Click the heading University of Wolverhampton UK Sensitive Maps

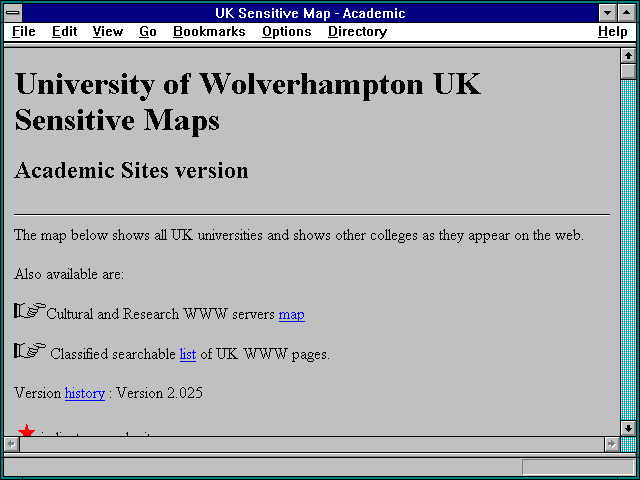click(x=248, y=102)
